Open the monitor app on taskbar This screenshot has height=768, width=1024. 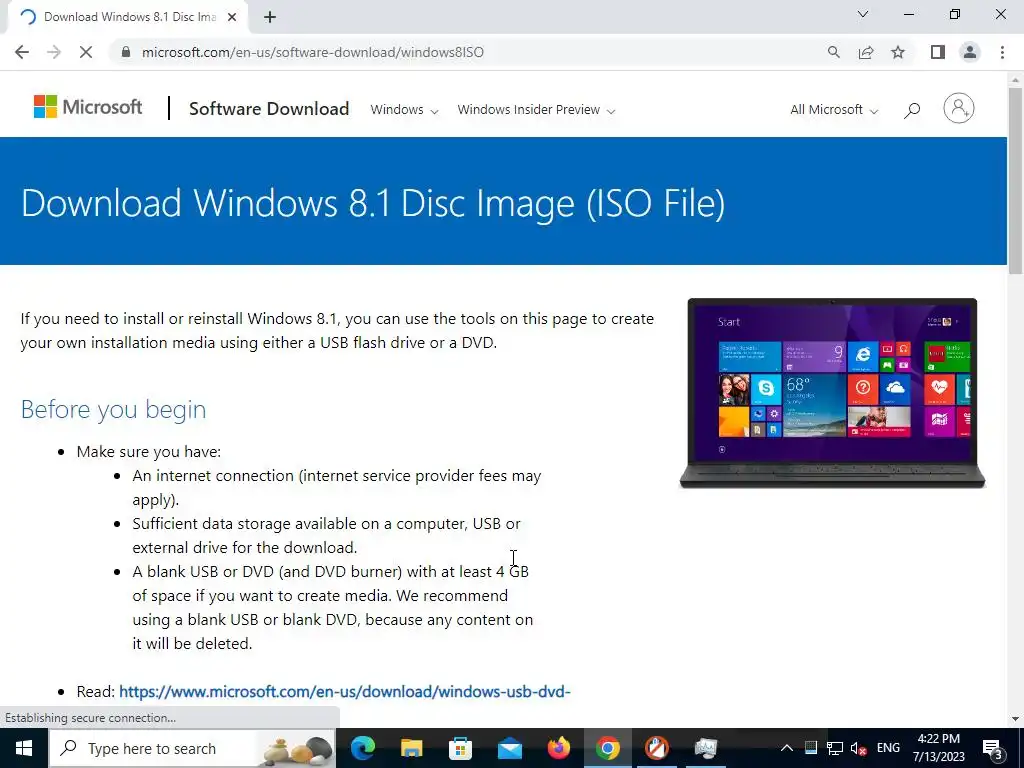click(705, 748)
